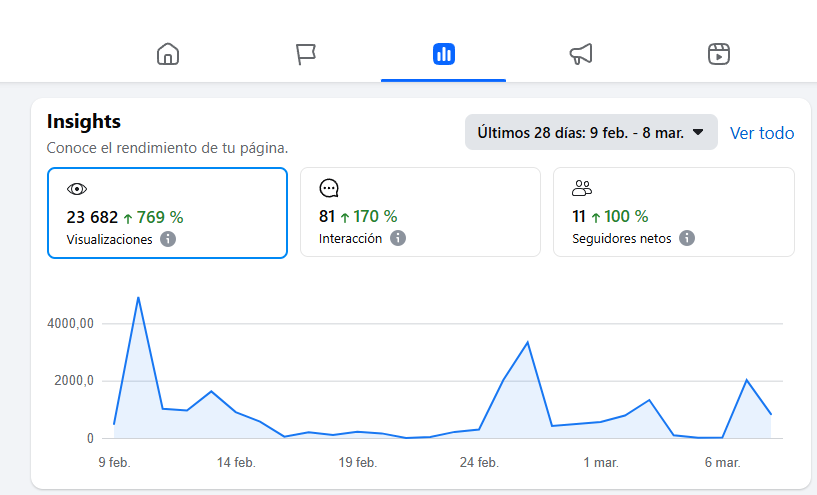
Task: Click the 100 % increase figure
Action: [626, 216]
